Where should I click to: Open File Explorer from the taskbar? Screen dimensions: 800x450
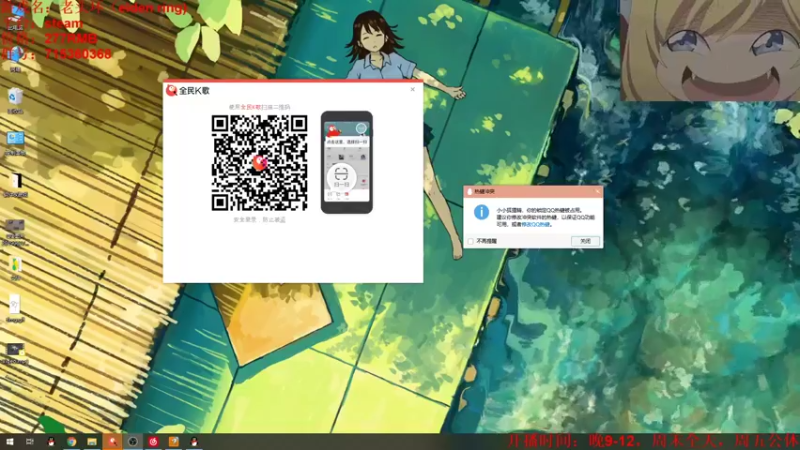click(92, 442)
